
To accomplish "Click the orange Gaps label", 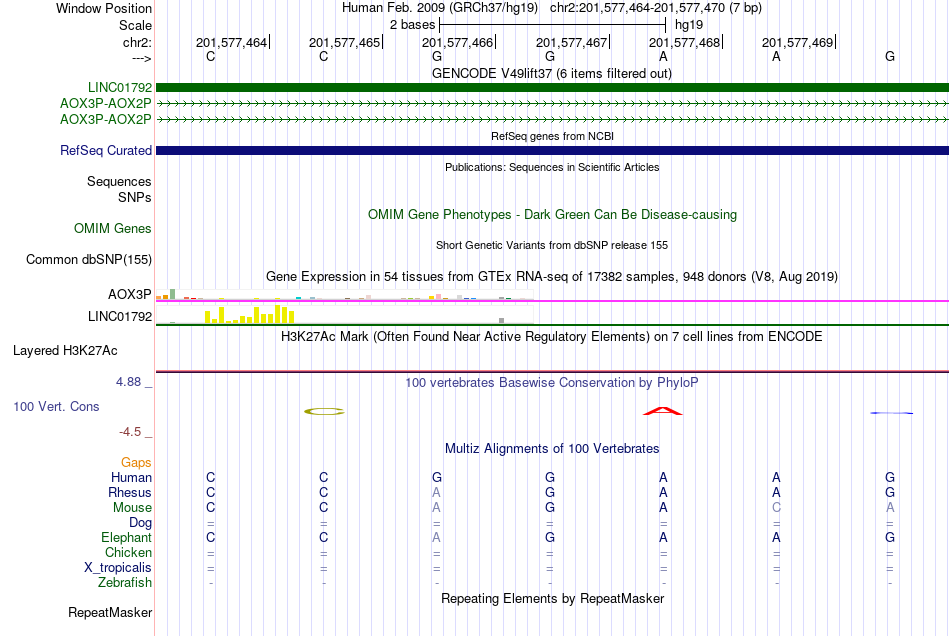I will click(x=136, y=463).
